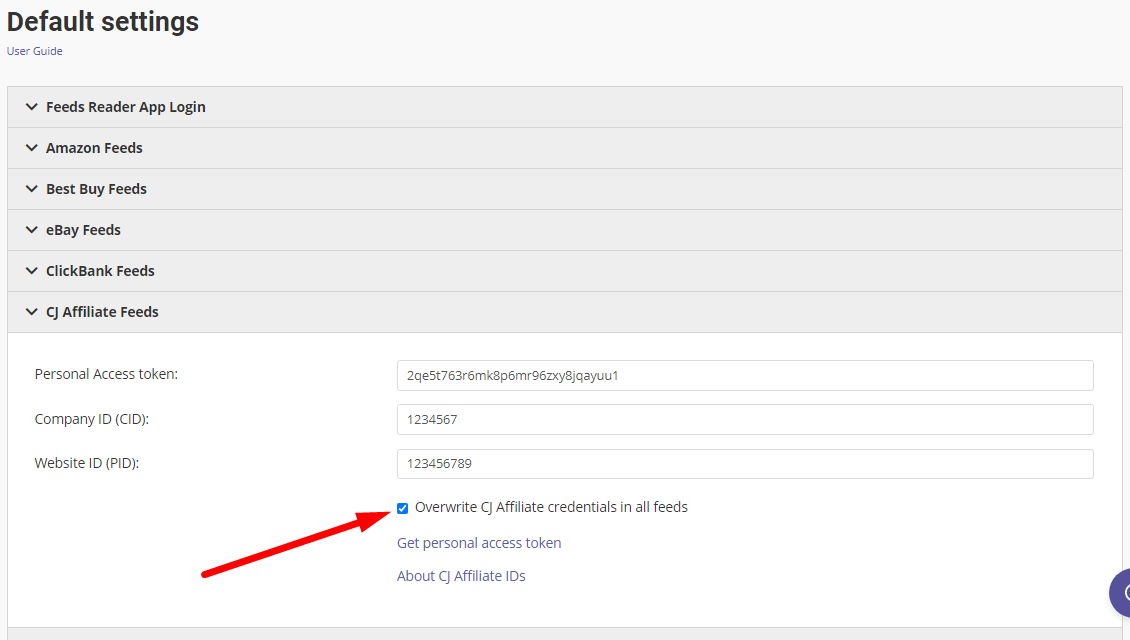Click the Personal Access token label
The image size is (1130, 640).
point(106,374)
